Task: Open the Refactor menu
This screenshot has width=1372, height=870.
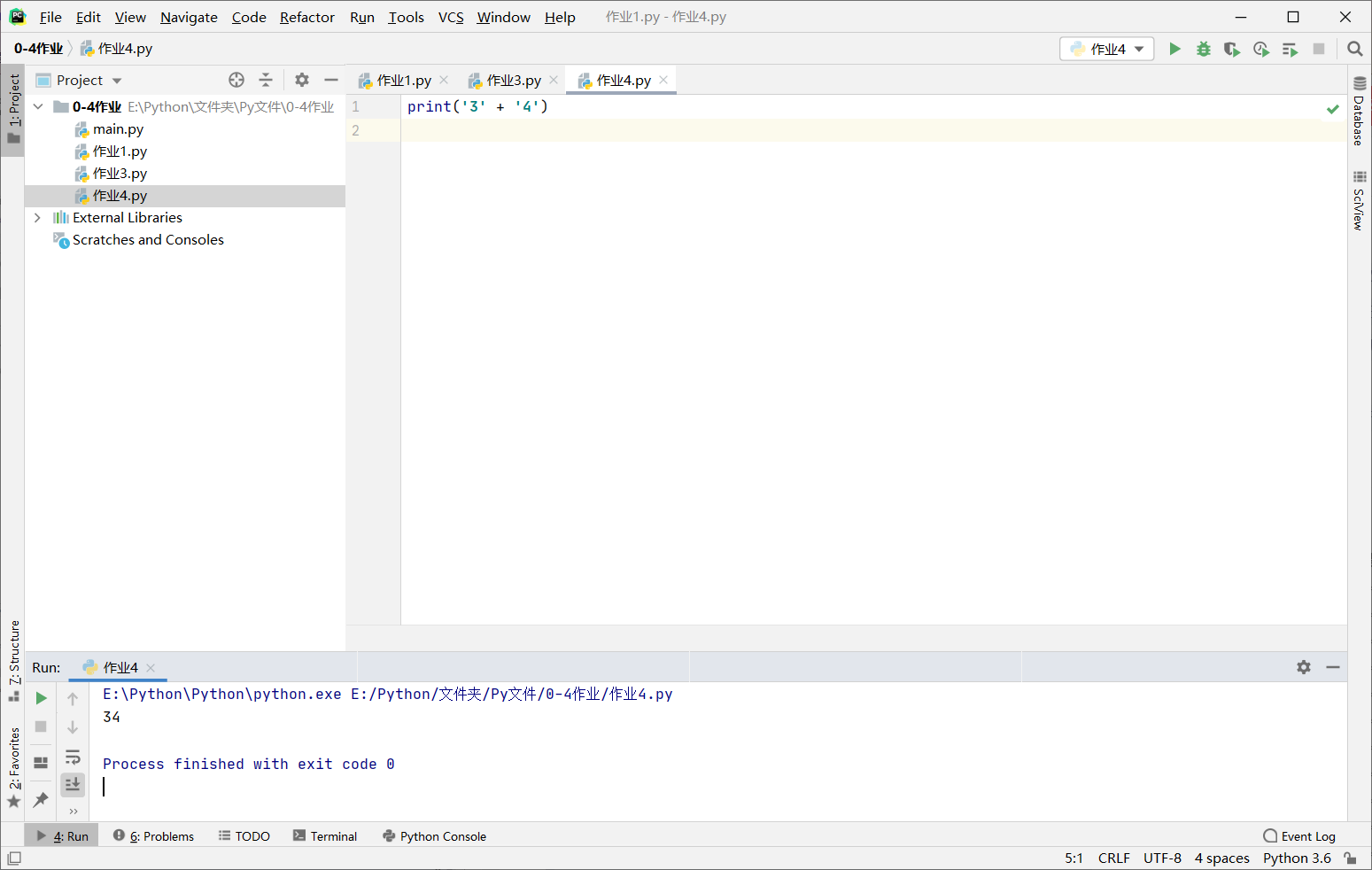Action: click(x=307, y=17)
